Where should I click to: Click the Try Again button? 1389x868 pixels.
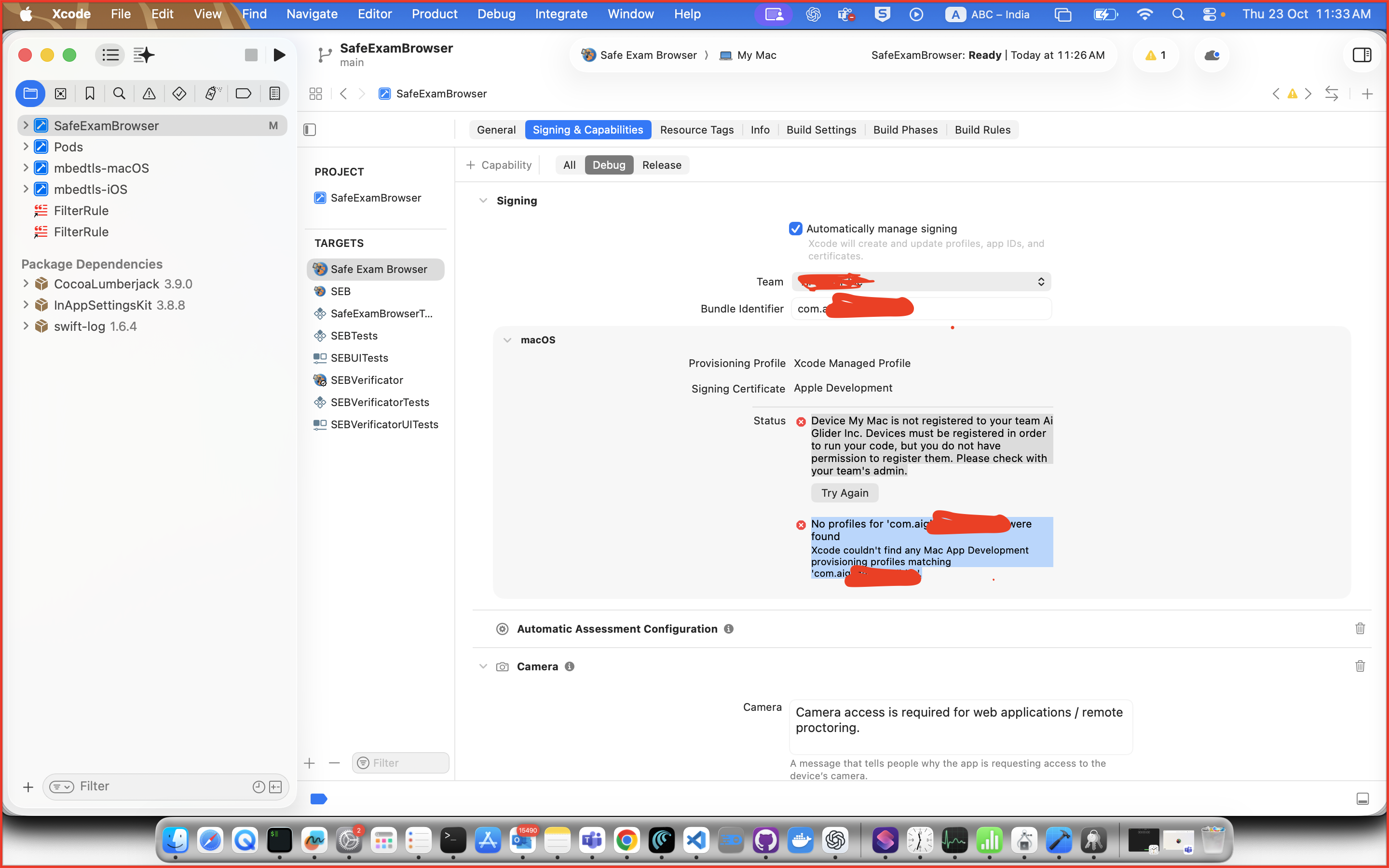844,492
